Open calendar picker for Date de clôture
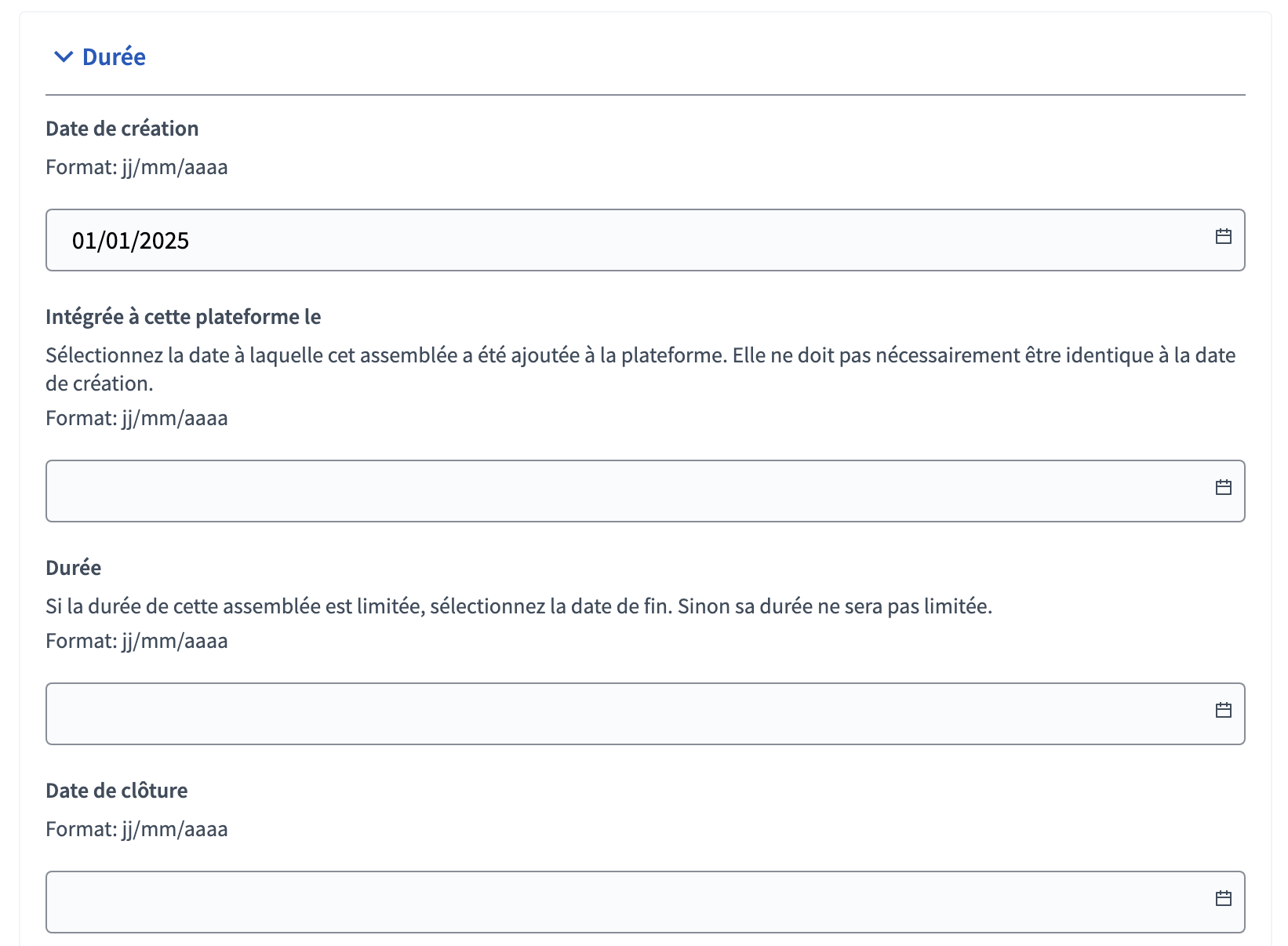Screen dimensions: 1288x946 coord(1223,898)
